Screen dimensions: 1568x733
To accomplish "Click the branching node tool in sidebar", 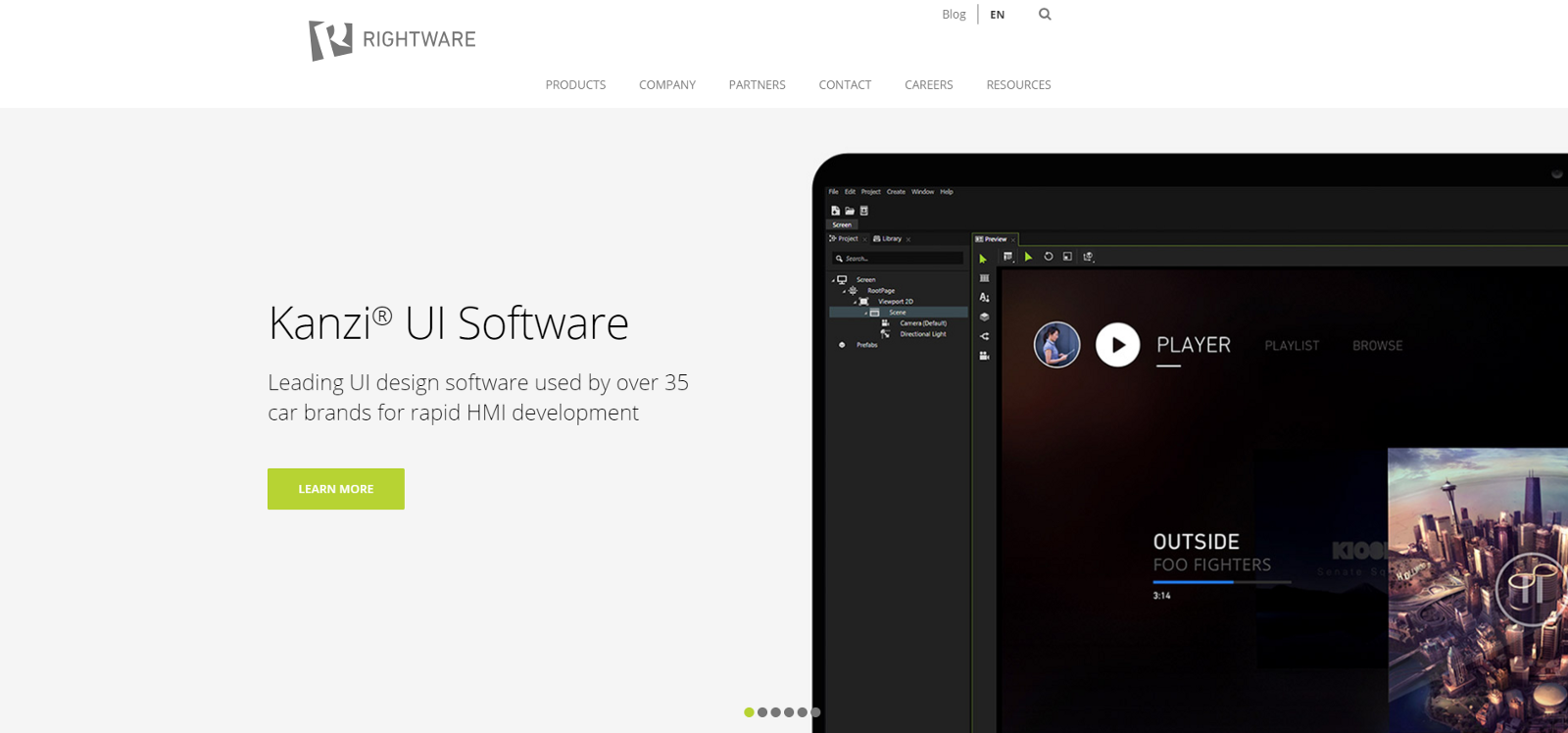I will click(x=984, y=336).
